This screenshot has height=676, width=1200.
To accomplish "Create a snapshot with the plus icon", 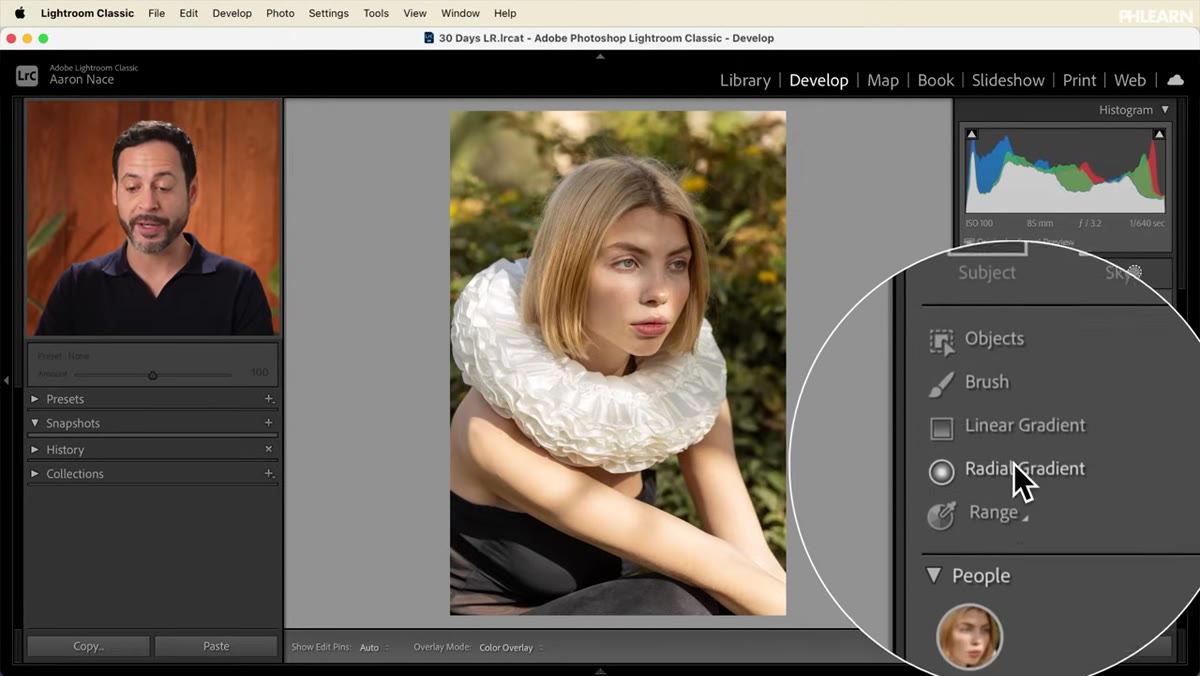I will click(268, 423).
